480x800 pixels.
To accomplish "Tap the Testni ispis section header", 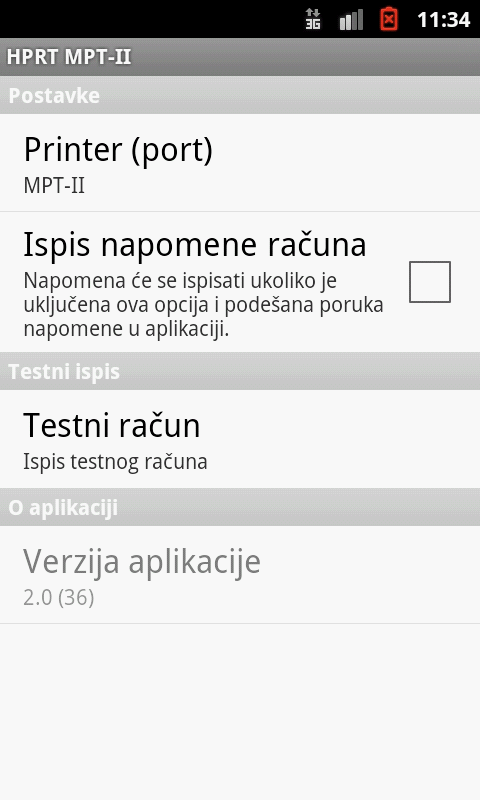I will [x=240, y=371].
